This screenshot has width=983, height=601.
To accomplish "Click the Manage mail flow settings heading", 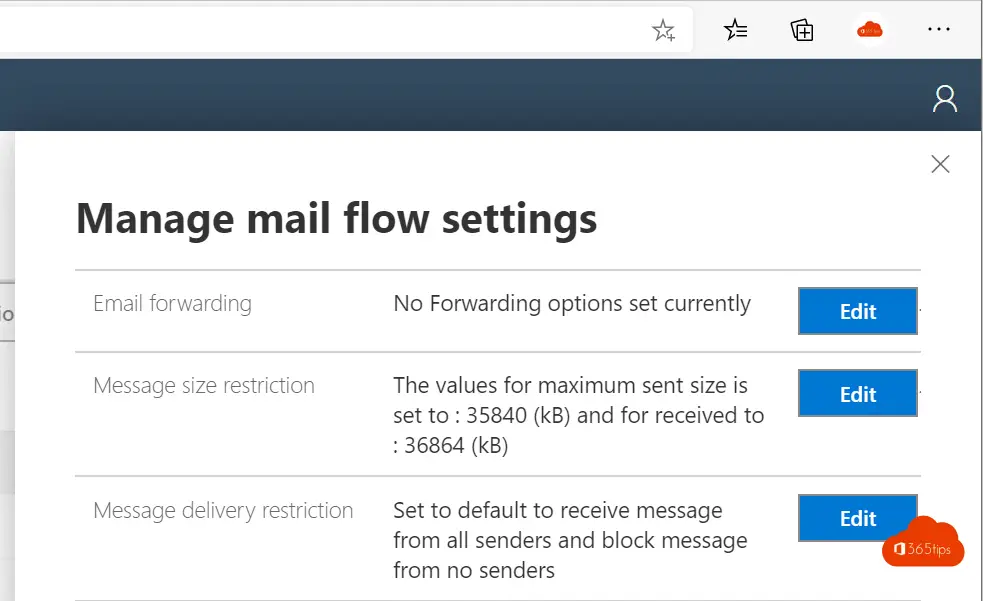I will 337,219.
